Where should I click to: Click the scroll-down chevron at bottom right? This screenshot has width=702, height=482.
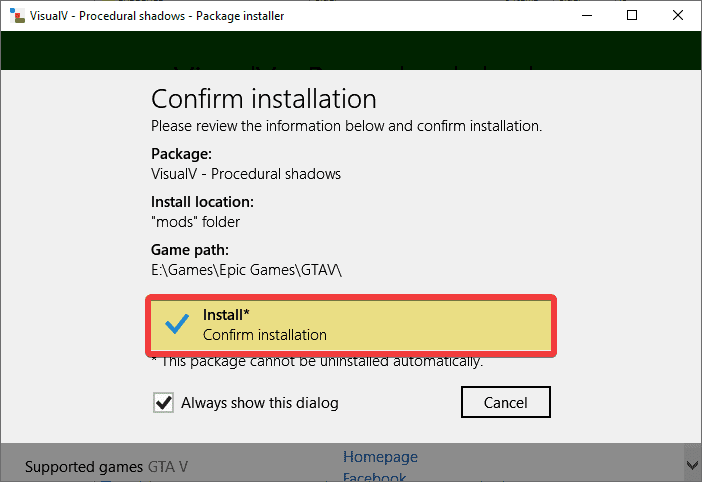point(691,465)
